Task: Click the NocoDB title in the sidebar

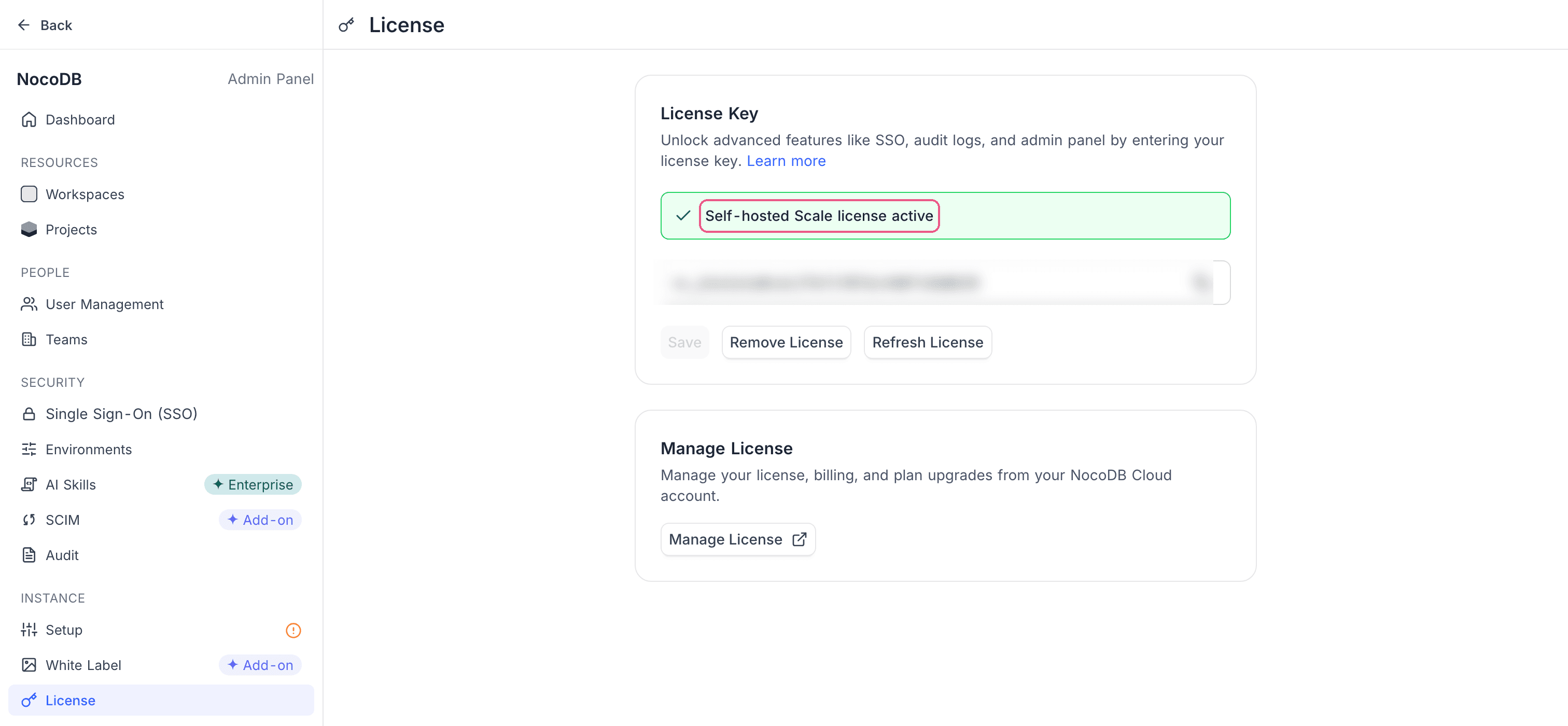Action: click(49, 79)
